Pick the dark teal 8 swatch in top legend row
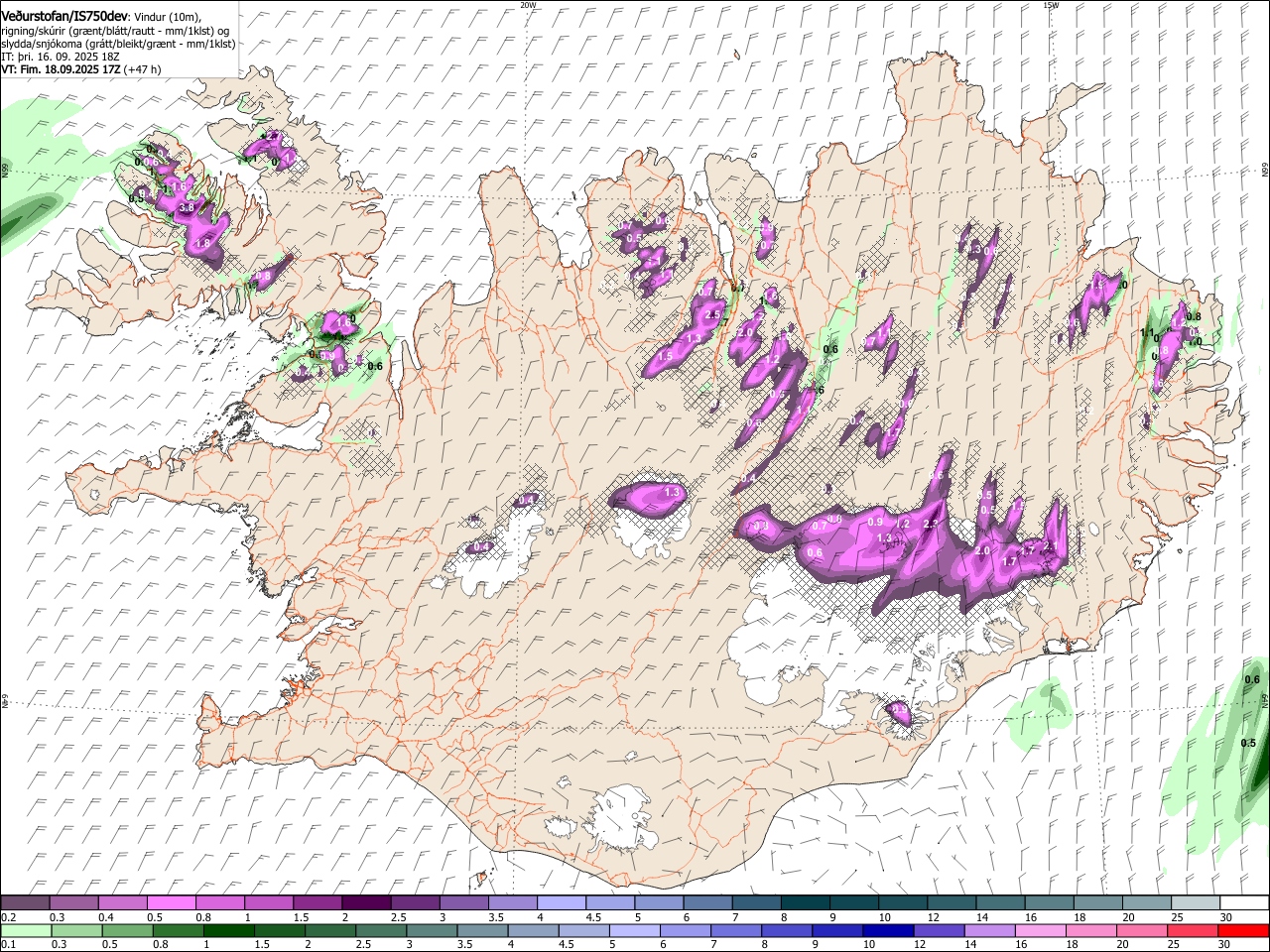The height and width of the screenshot is (952, 1270). pos(806,902)
